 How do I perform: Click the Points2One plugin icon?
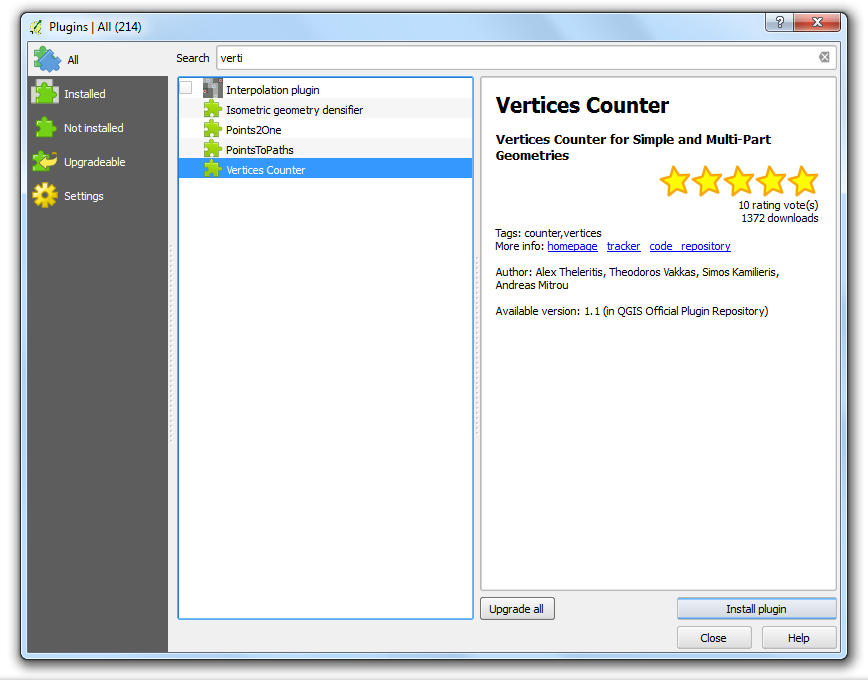point(213,129)
